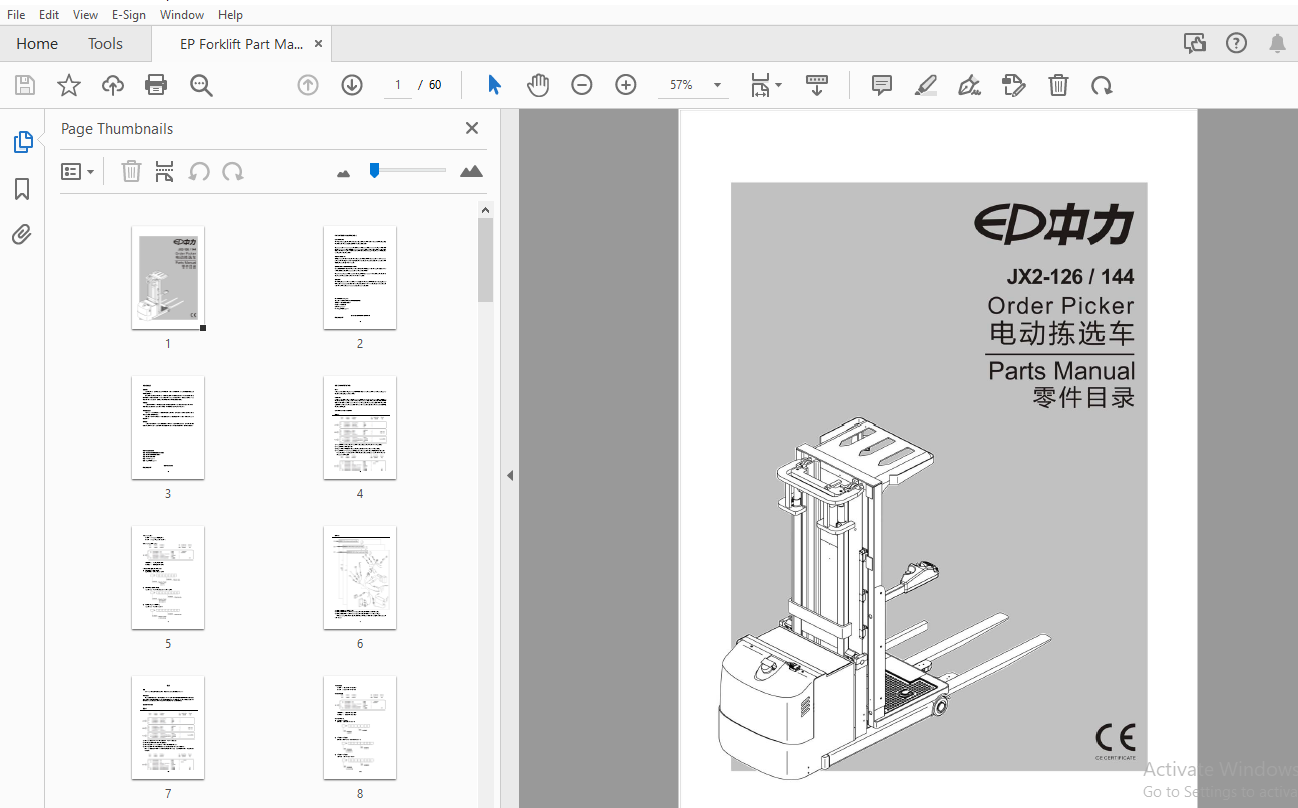
Task: Print the document using the printer icon
Action: tap(156, 86)
